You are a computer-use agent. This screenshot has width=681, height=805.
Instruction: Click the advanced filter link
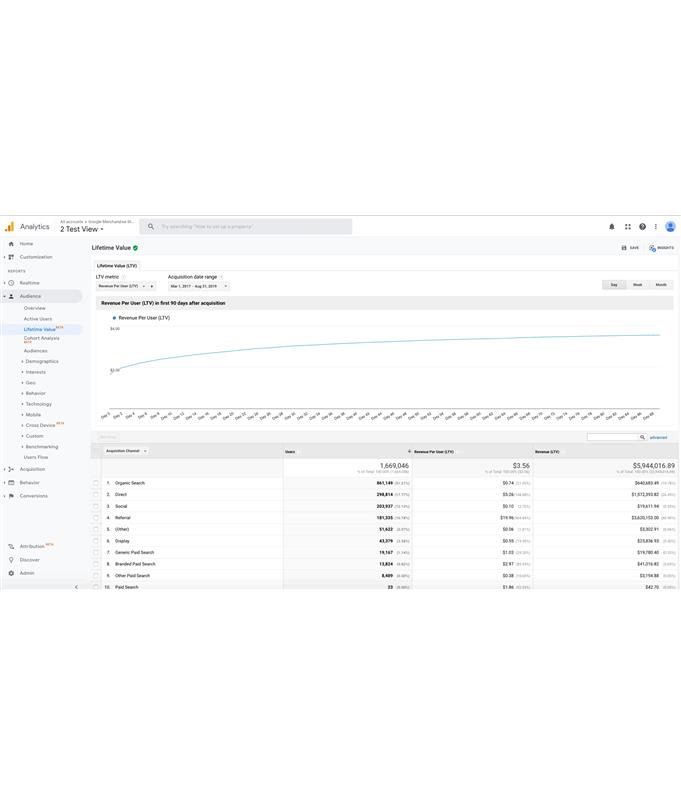(658, 437)
